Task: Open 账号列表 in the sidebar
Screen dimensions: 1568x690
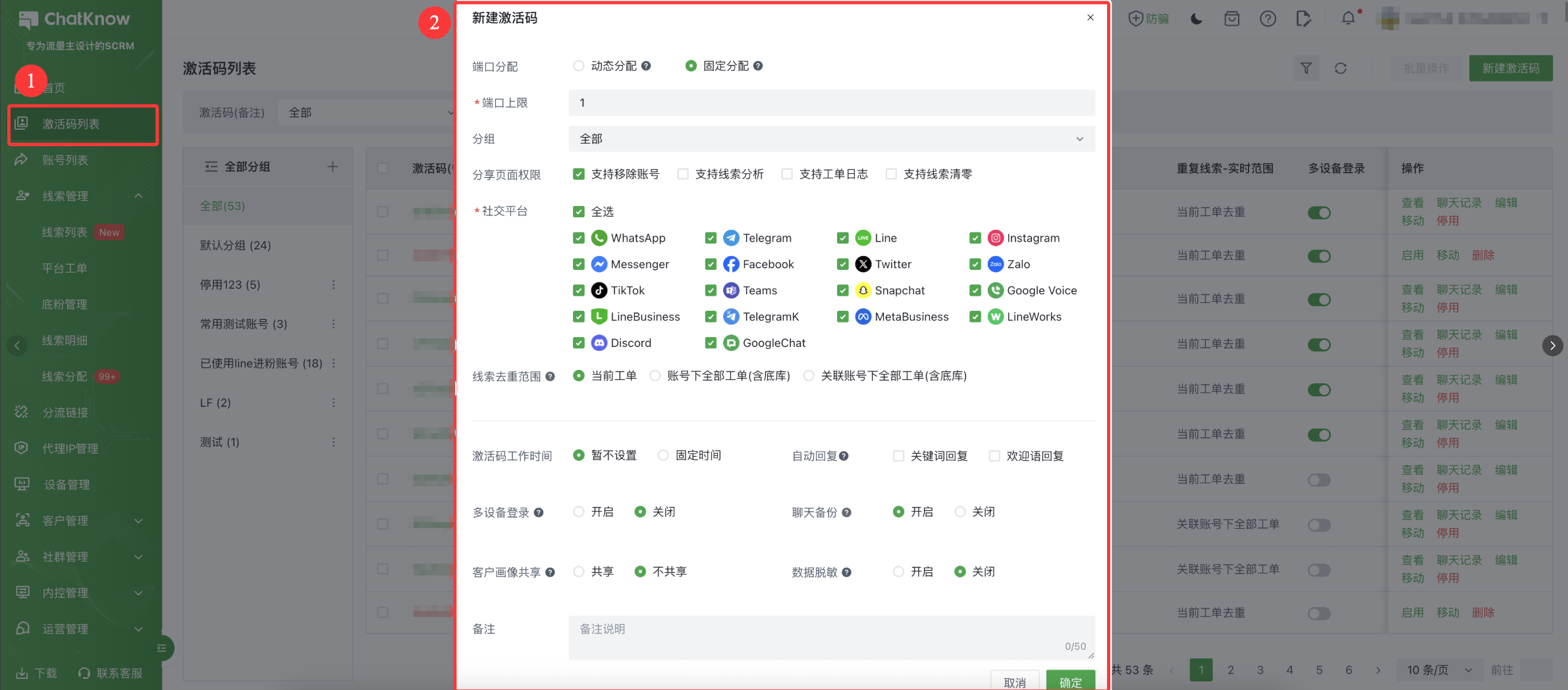Action: (65, 160)
